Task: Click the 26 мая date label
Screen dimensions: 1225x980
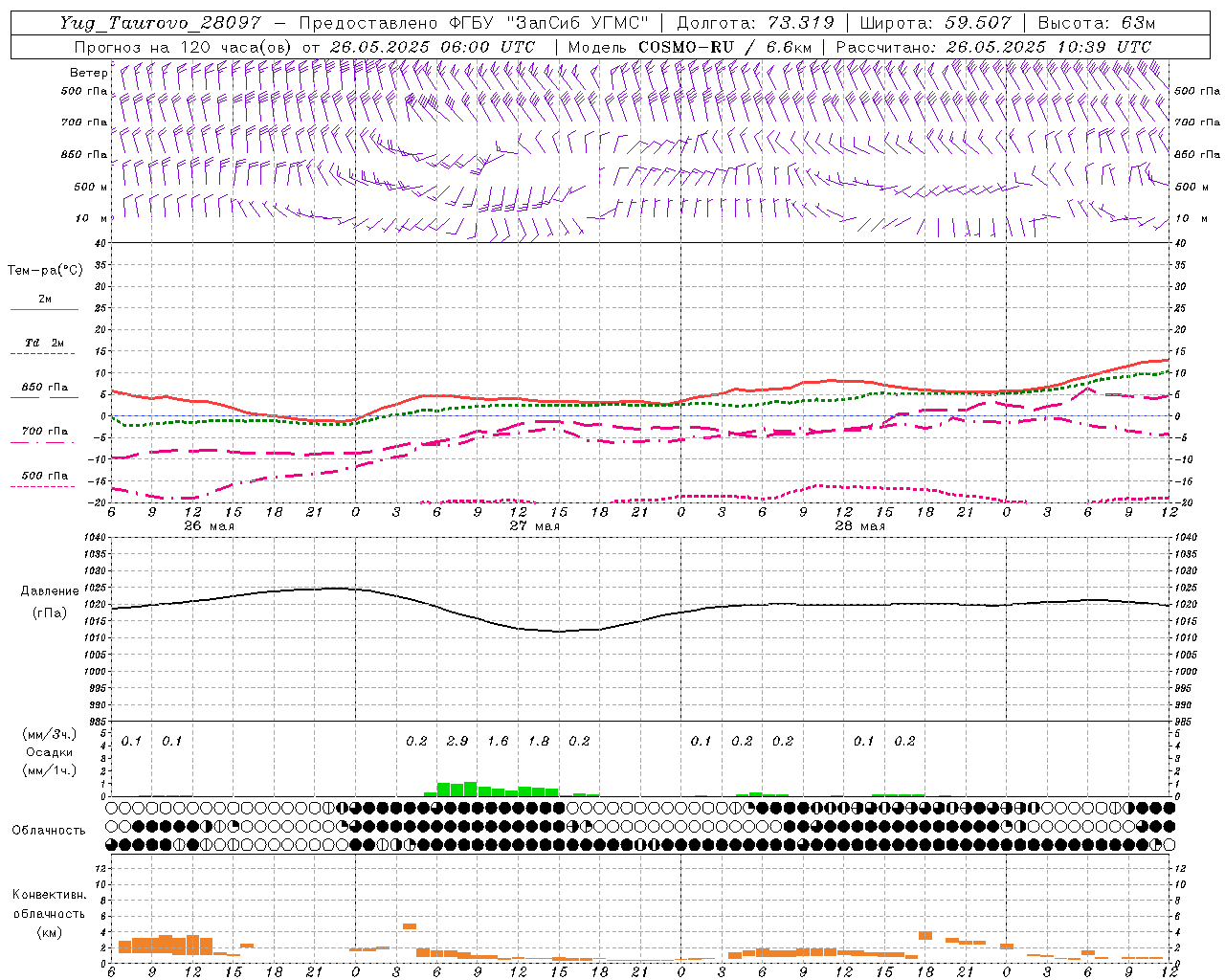Action: pos(209,526)
